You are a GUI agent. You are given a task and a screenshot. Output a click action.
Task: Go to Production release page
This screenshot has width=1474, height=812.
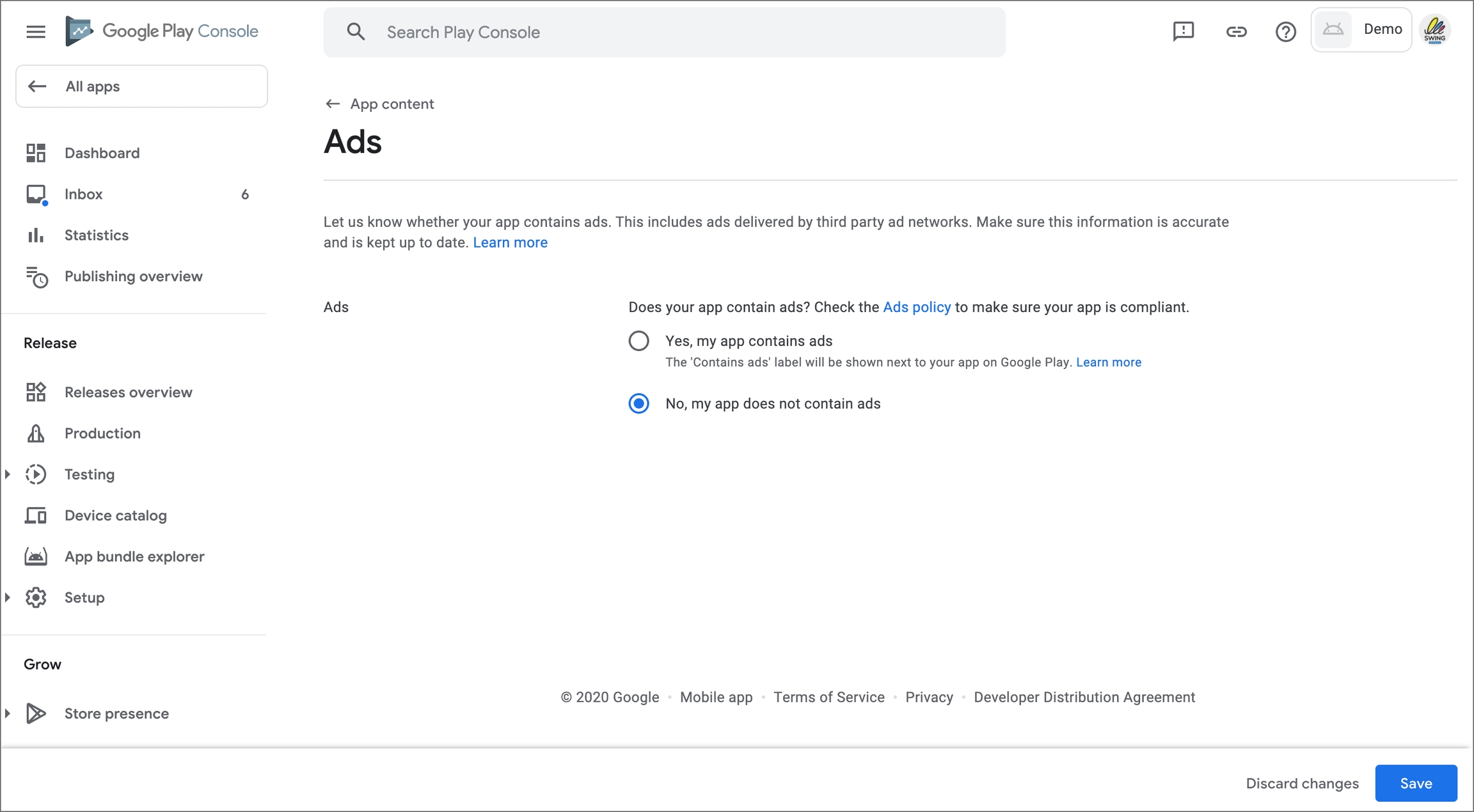point(102,433)
